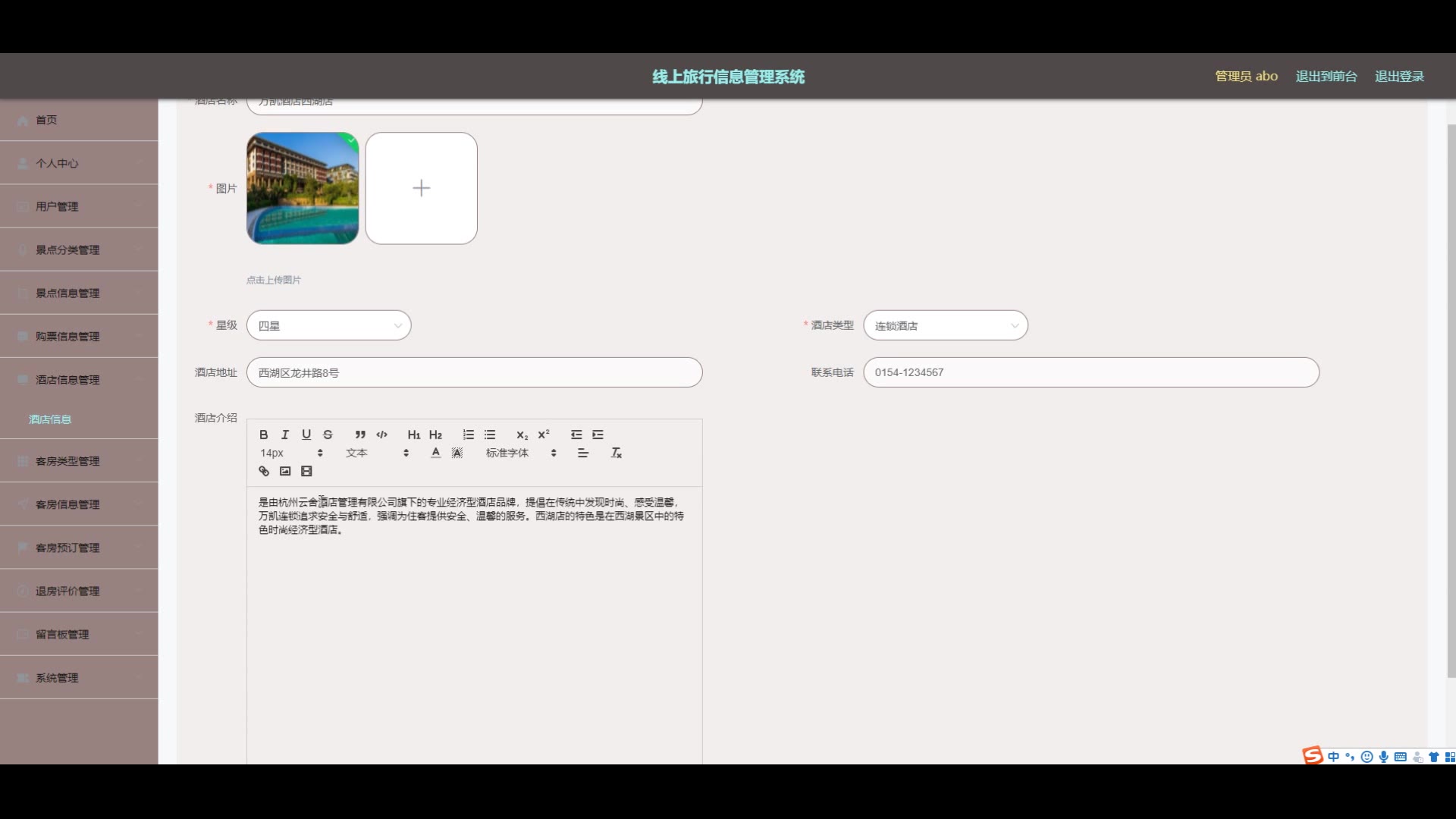1456x819 pixels.
Task: Toggle bold formatting in editor toolbar
Action: coord(263,435)
